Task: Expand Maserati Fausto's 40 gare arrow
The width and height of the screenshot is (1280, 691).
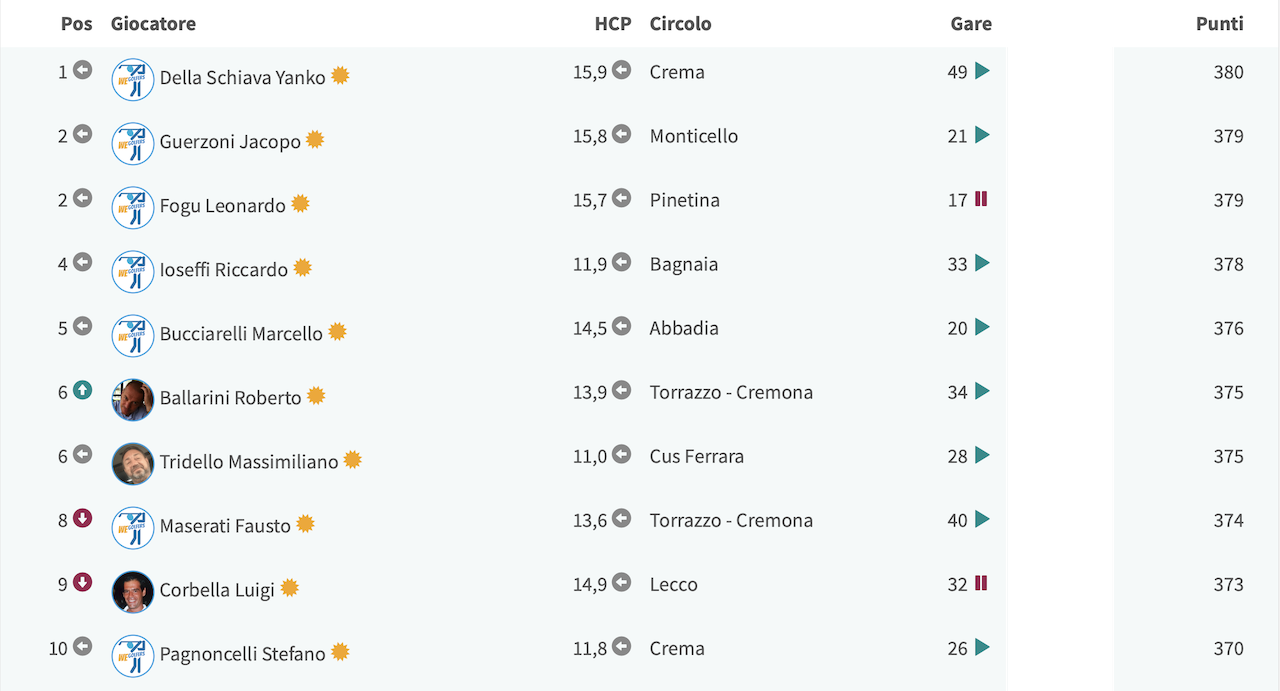Action: point(982,519)
